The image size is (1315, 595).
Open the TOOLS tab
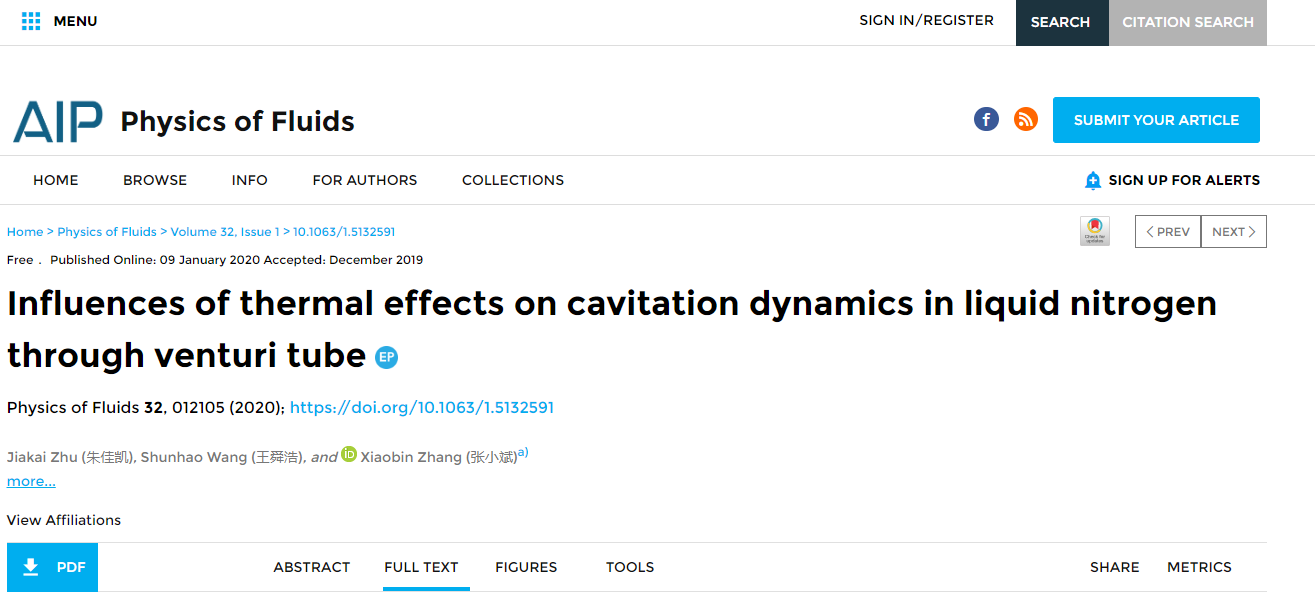click(x=630, y=567)
